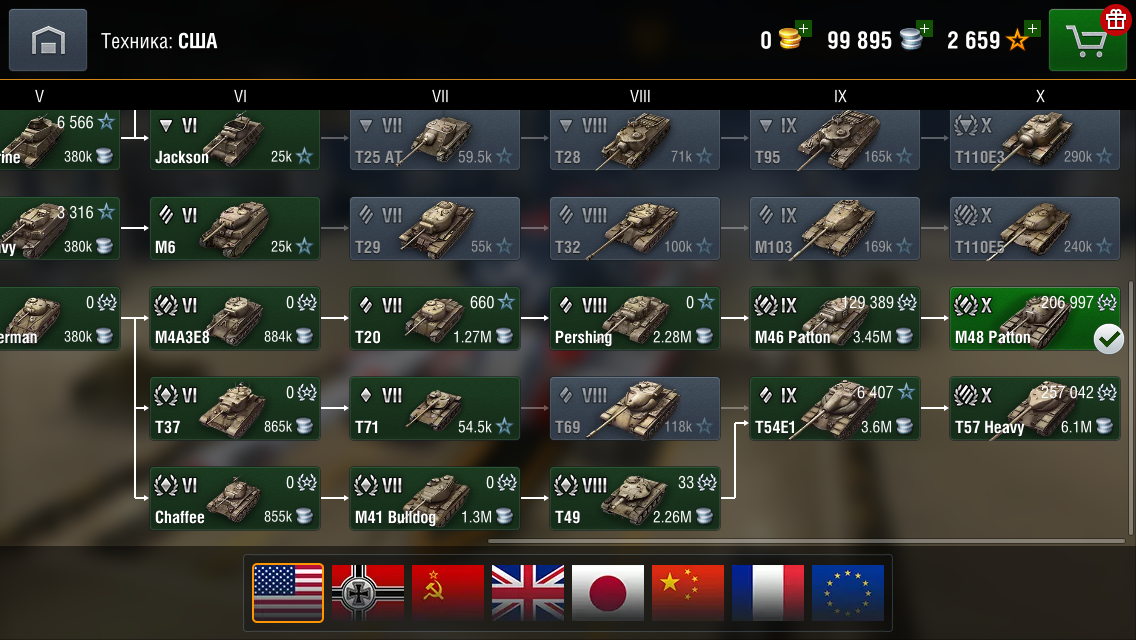Toggle the M48 Patton selected checkmark
Screen dimensions: 1136x640
coord(1108,338)
